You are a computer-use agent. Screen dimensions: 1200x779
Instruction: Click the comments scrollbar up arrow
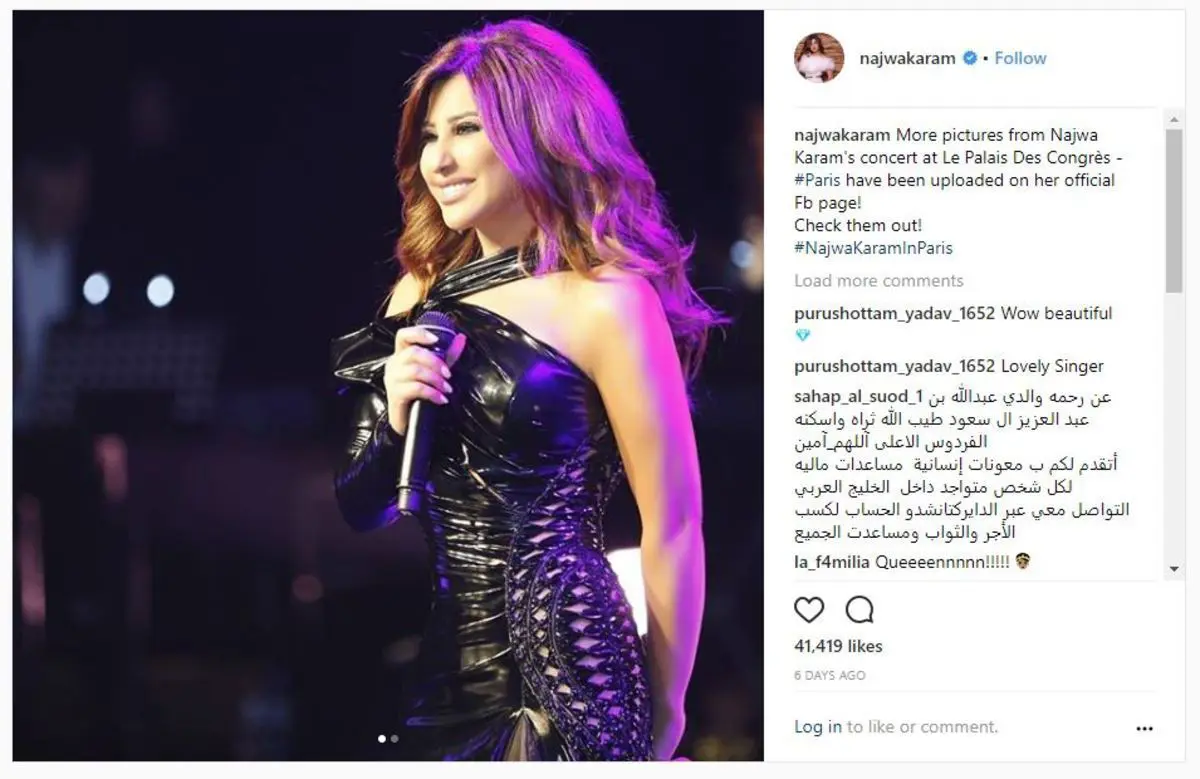point(1174,119)
